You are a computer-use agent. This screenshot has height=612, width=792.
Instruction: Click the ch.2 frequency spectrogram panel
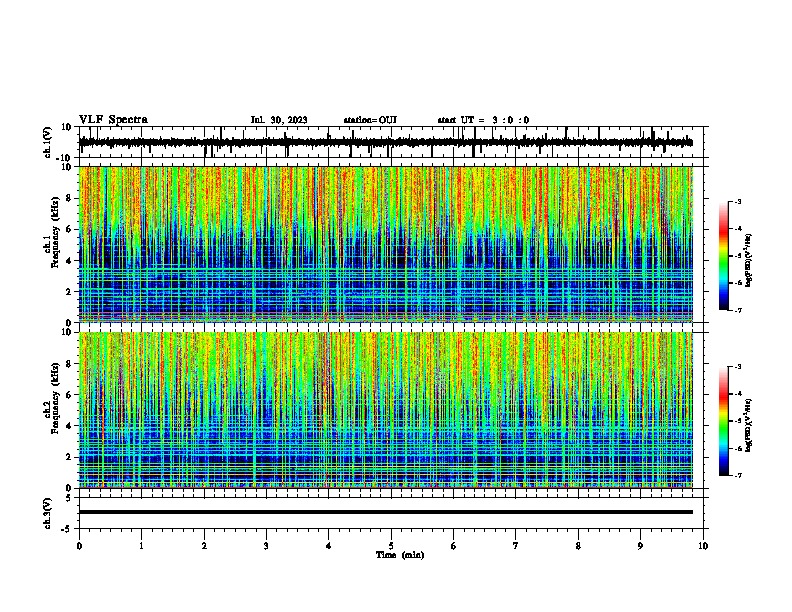pos(386,410)
